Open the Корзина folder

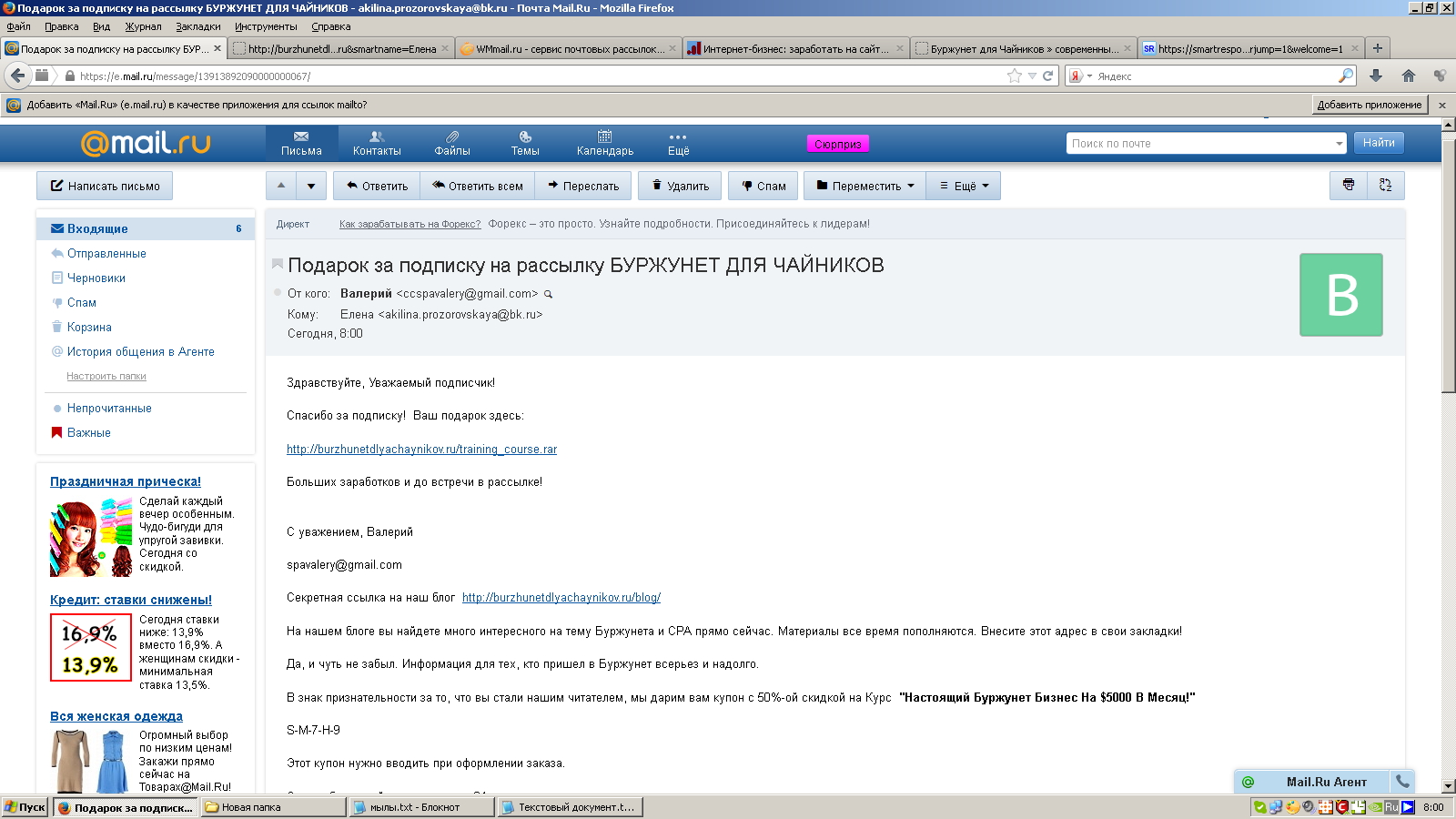[89, 327]
